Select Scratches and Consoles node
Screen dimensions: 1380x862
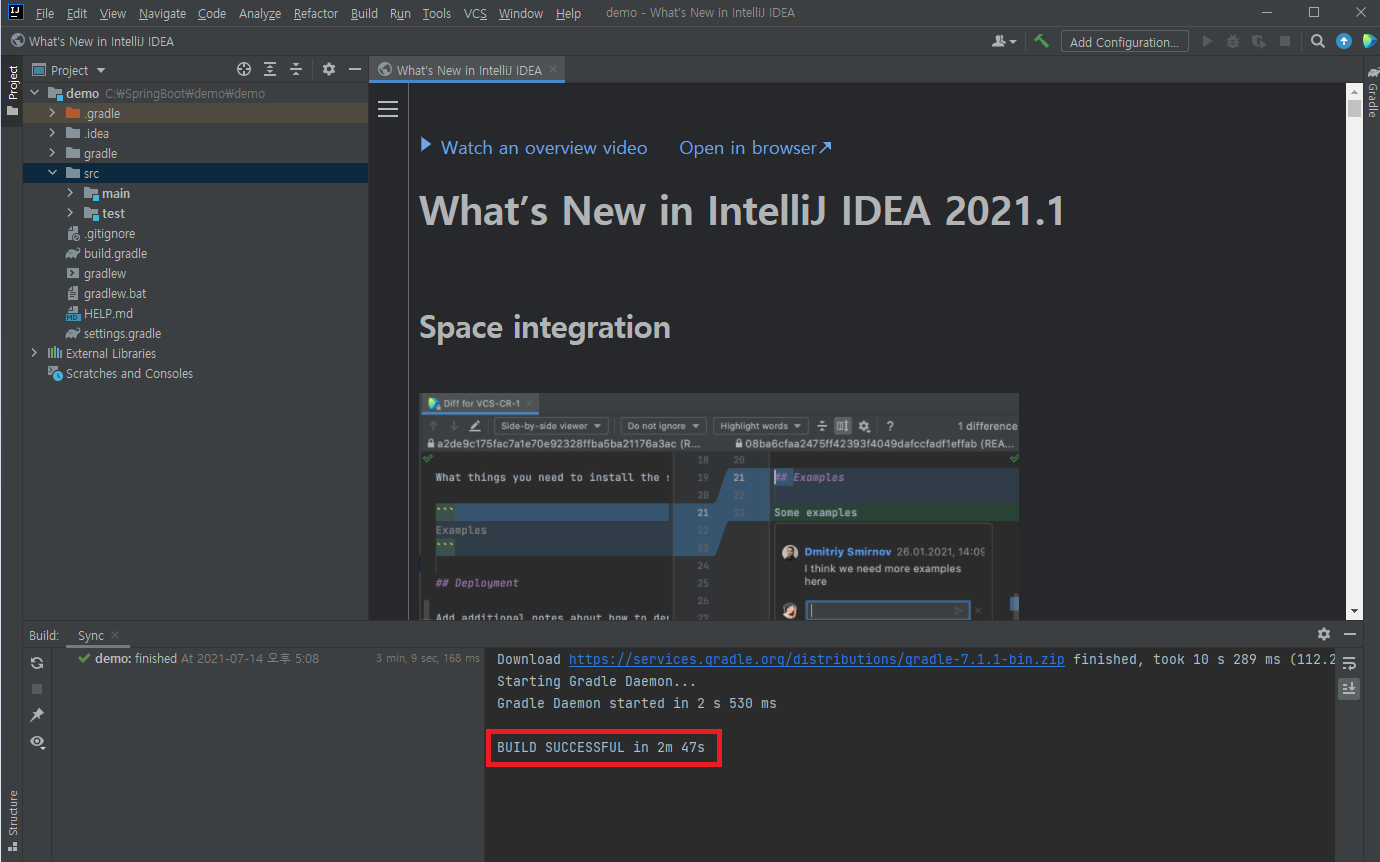point(129,373)
